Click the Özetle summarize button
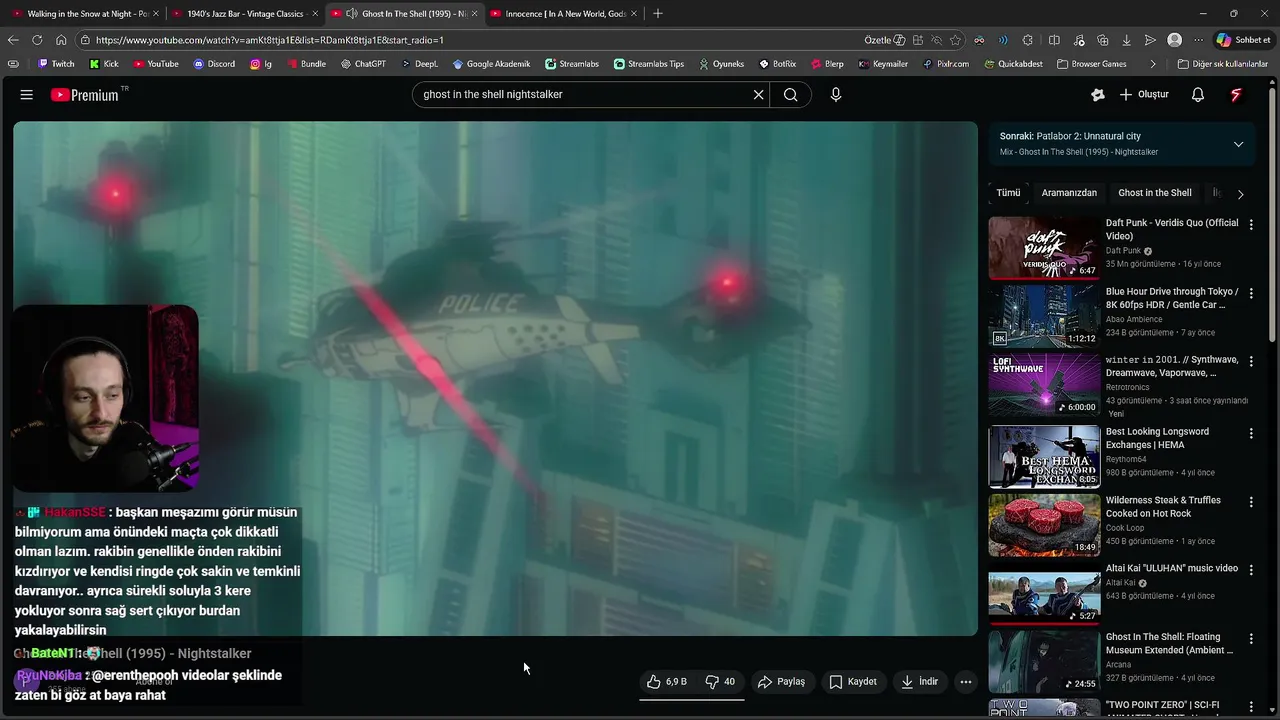Viewport: 1280px width, 720px height. click(x=884, y=40)
